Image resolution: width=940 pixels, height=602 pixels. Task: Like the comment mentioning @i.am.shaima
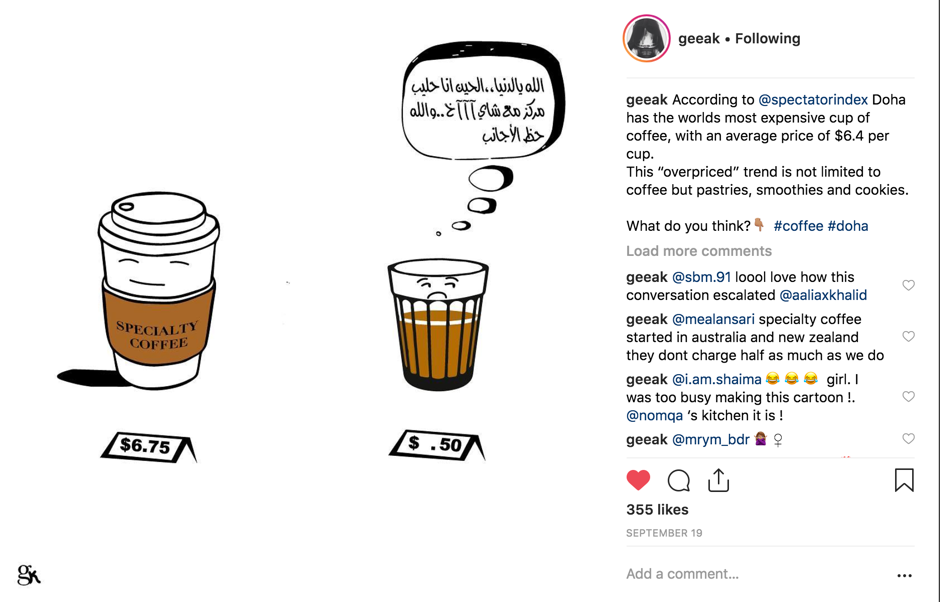tap(908, 396)
